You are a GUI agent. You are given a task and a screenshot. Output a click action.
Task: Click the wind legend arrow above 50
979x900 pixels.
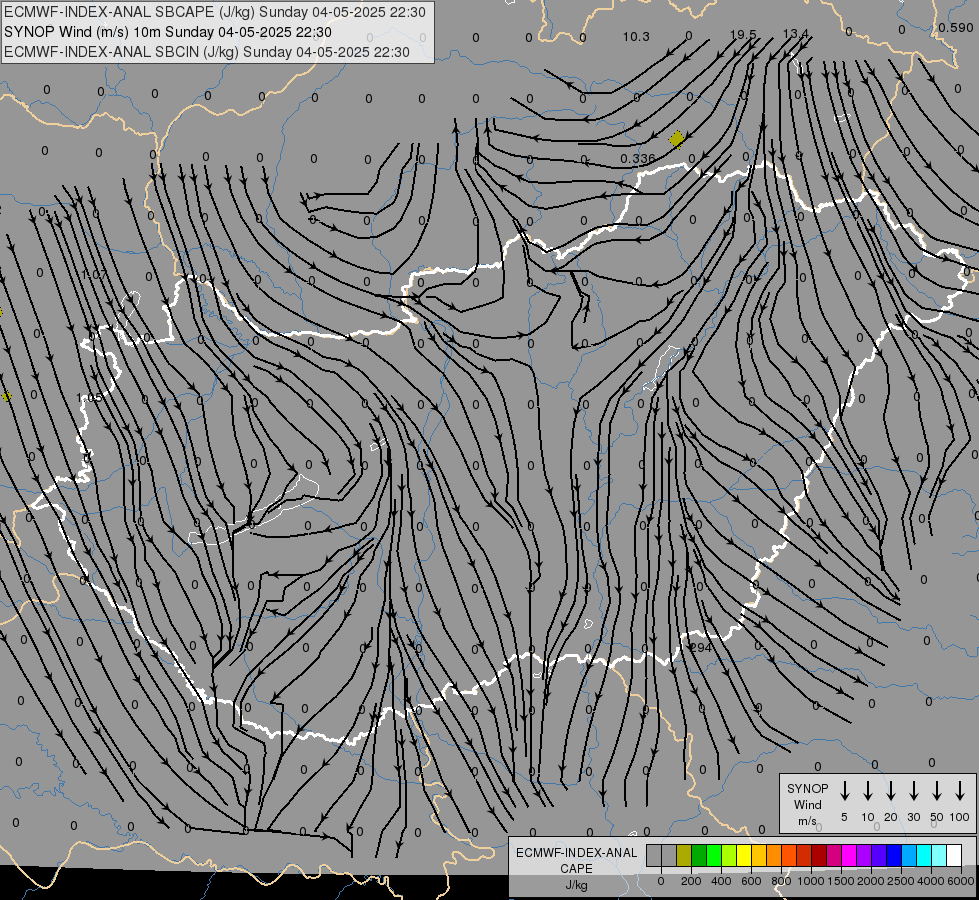tap(937, 791)
